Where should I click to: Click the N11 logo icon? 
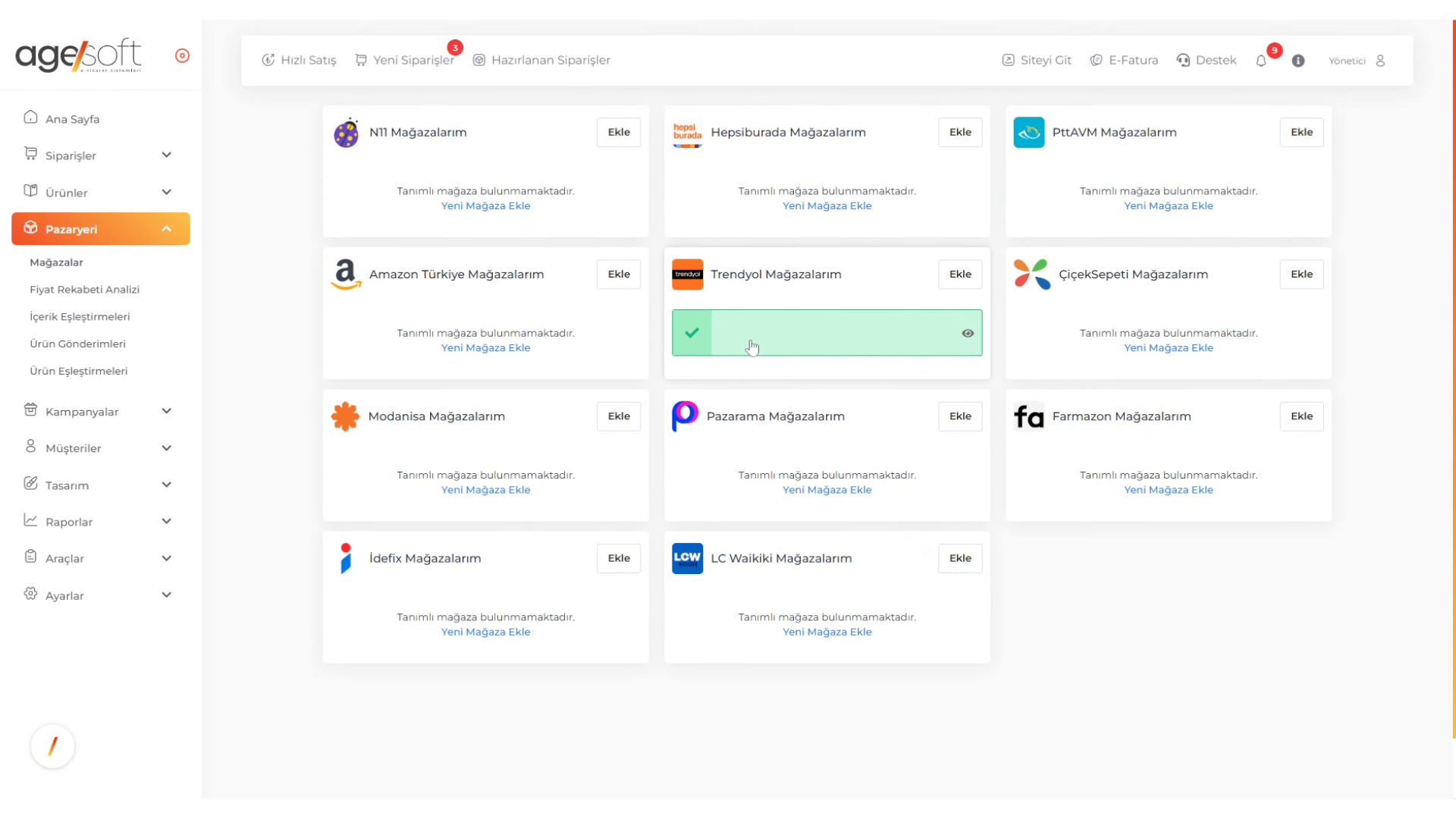click(346, 133)
